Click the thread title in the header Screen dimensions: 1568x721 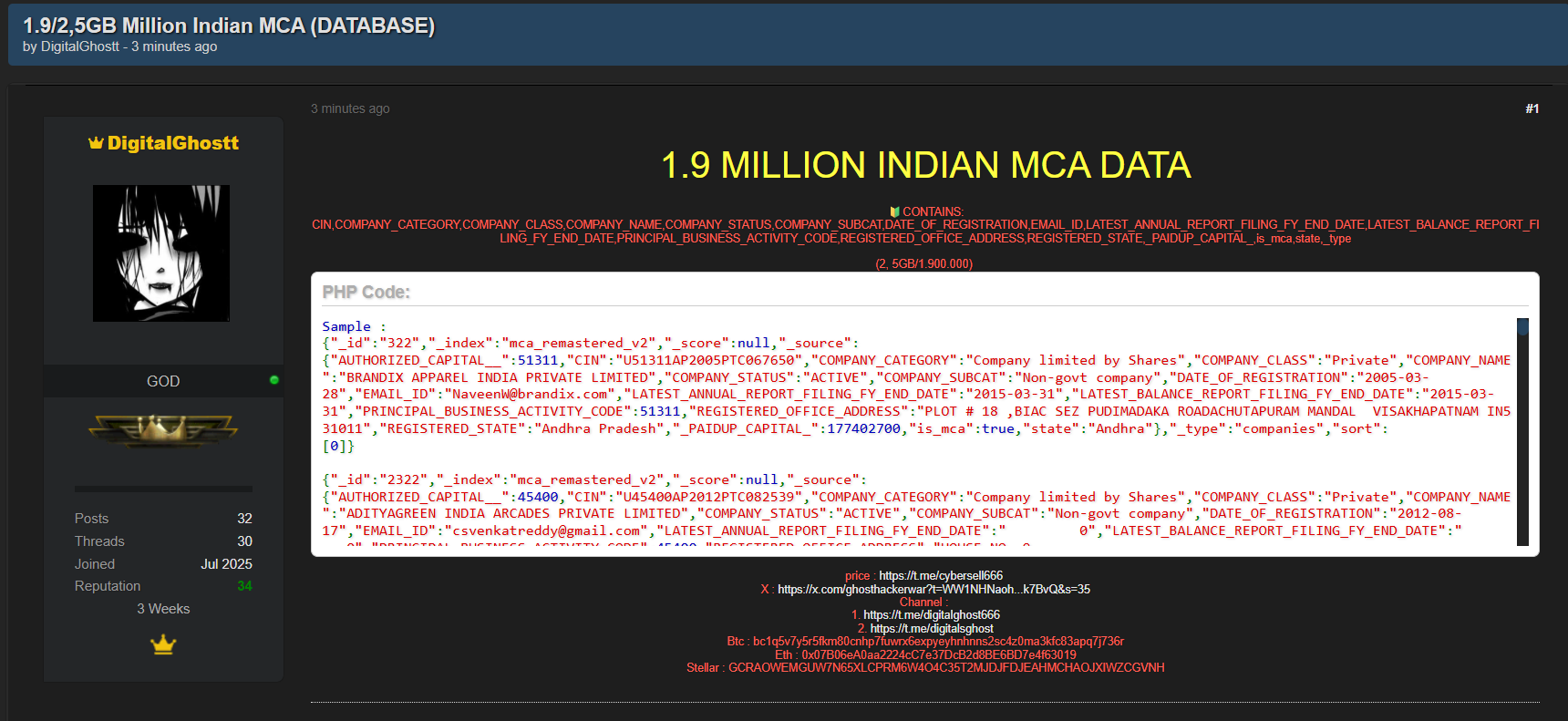point(229,26)
